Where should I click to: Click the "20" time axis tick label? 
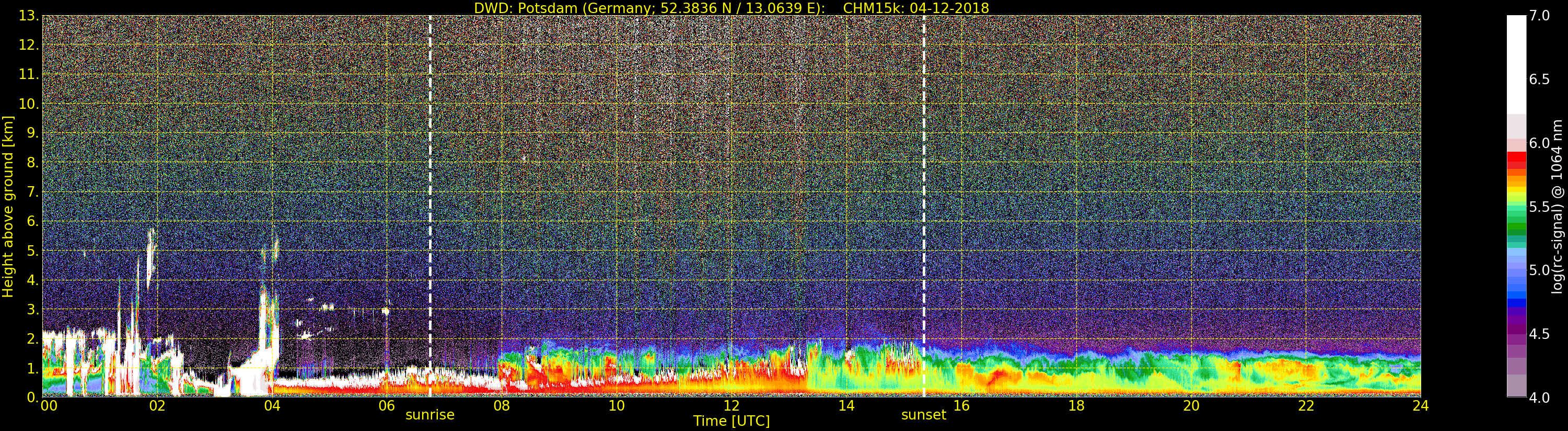click(x=1191, y=406)
